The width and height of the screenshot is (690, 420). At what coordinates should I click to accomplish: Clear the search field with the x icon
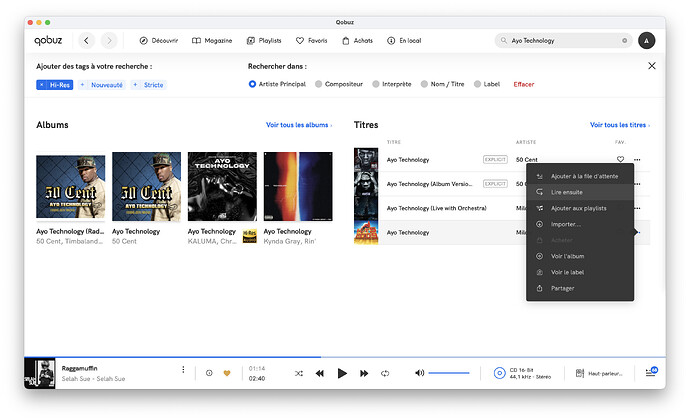624,41
